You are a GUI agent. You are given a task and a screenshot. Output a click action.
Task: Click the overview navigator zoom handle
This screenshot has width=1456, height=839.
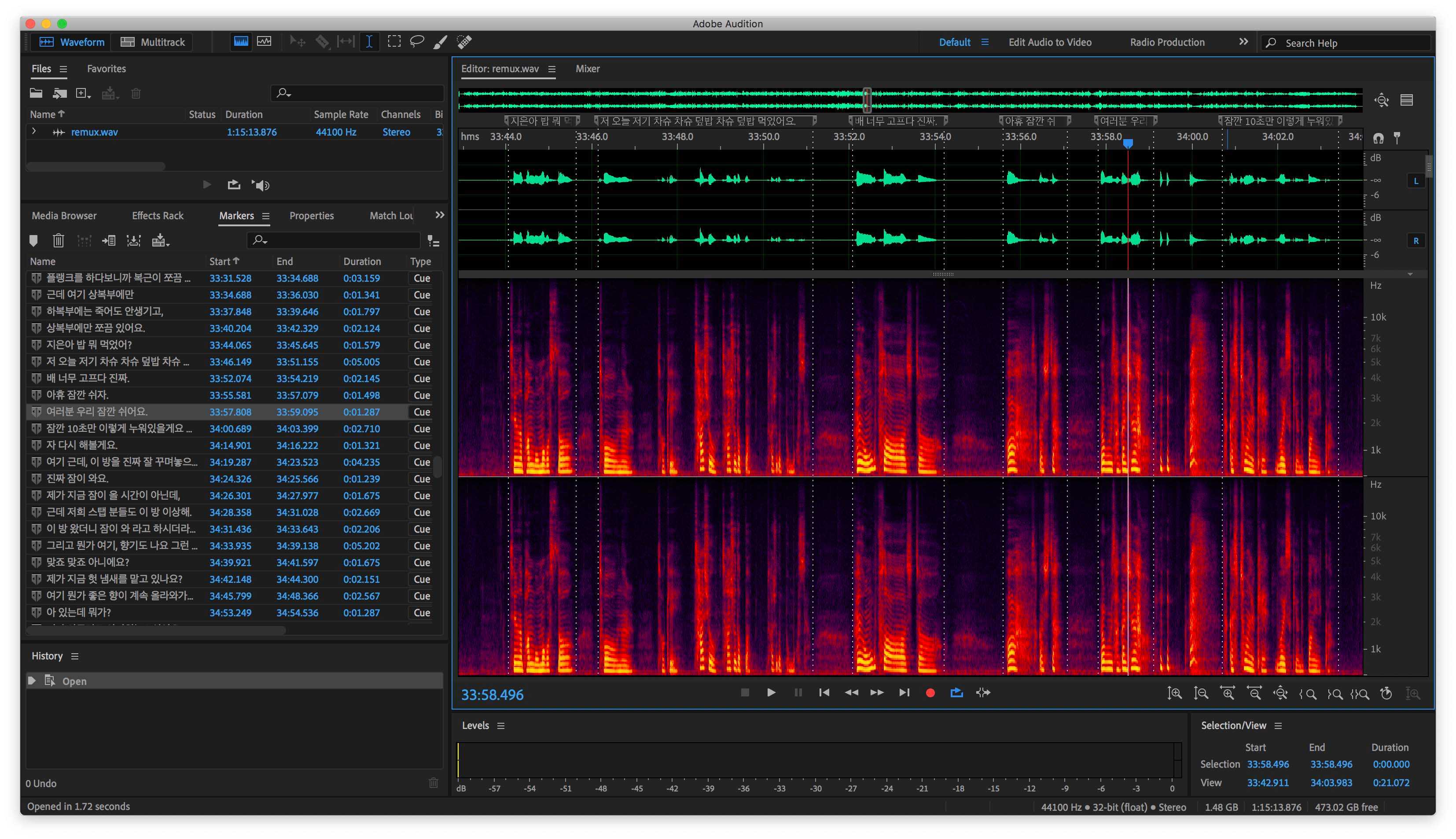tap(867, 99)
